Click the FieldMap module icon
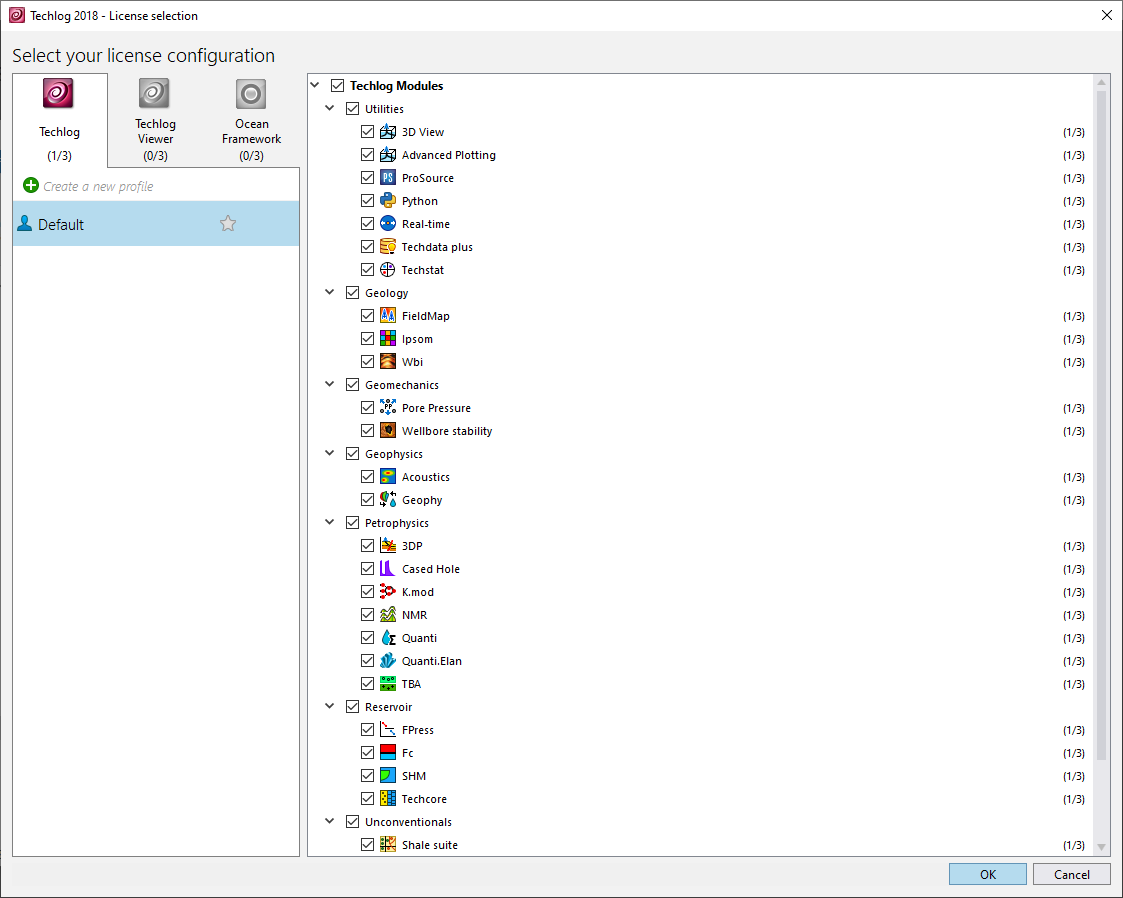The width and height of the screenshot is (1123, 898). [387, 315]
